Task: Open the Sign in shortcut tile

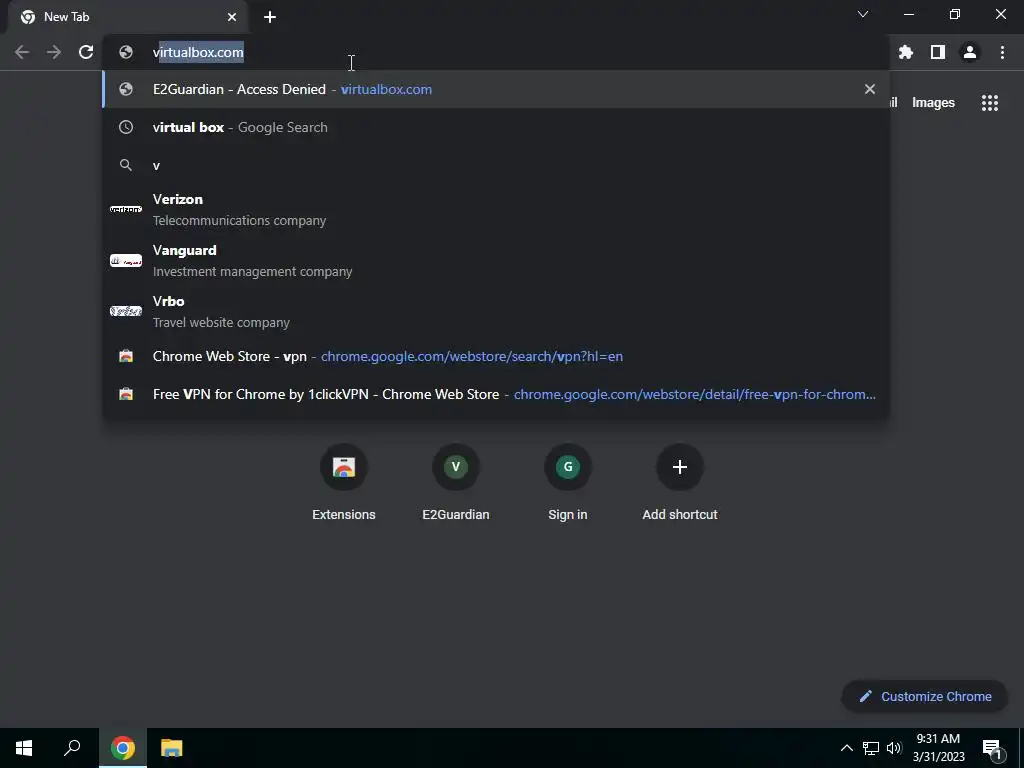Action: (x=568, y=483)
